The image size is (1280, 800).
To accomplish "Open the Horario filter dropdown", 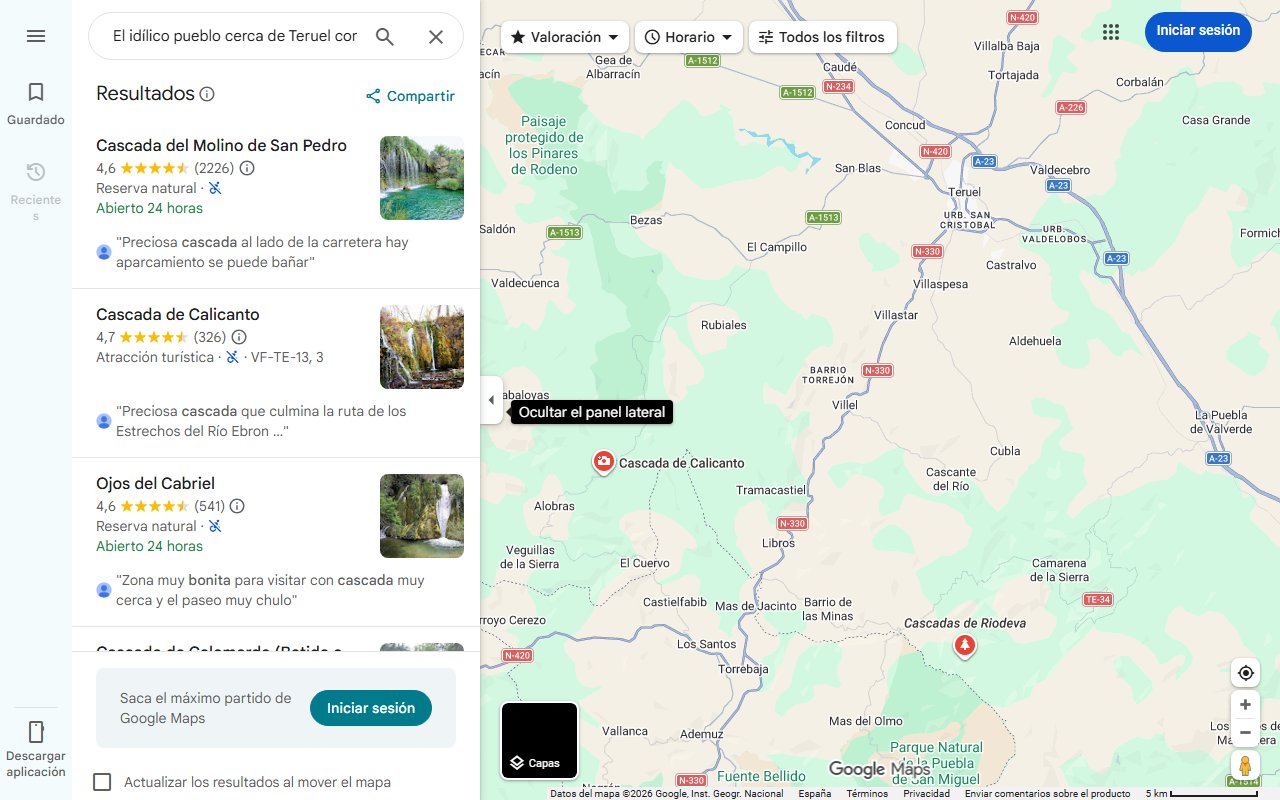I will click(x=688, y=36).
